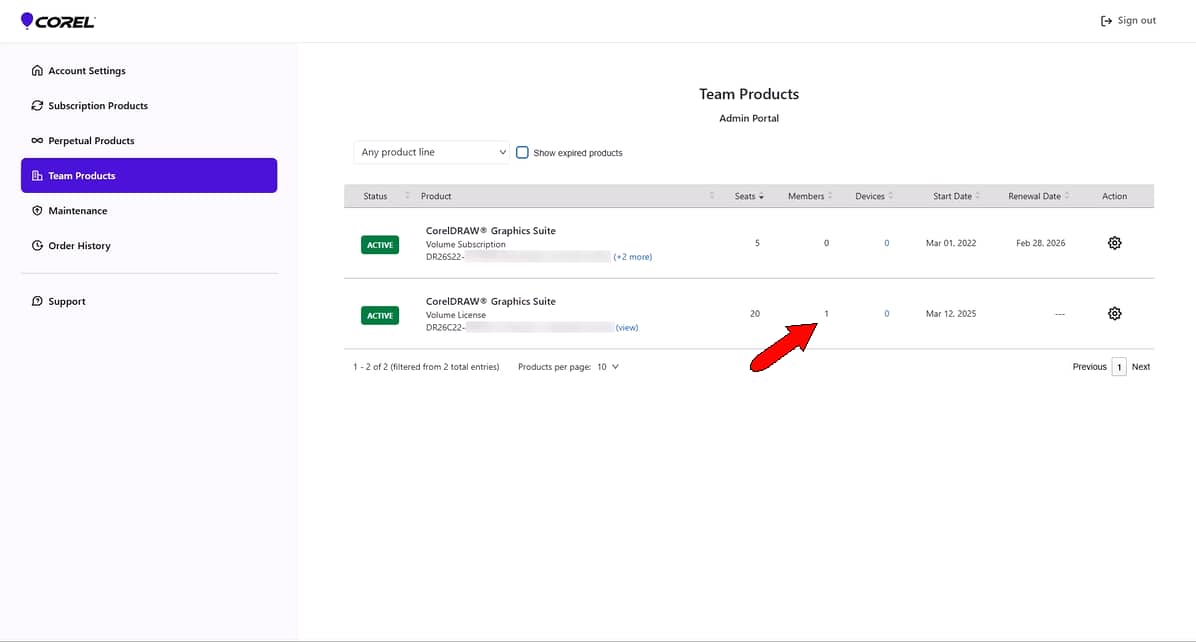Click the (view) serial link
Screen dimensions: 1196x642
coord(627,328)
